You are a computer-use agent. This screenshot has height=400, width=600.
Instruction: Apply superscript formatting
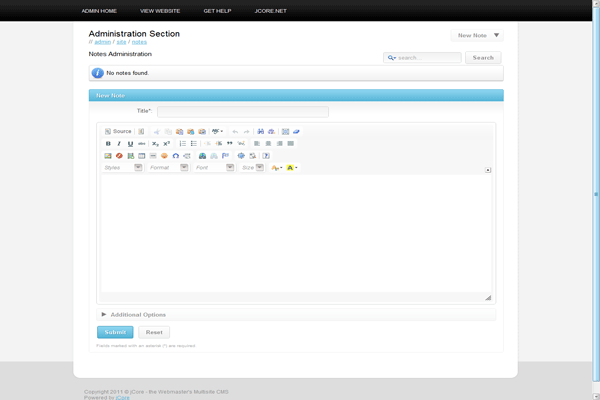point(167,144)
